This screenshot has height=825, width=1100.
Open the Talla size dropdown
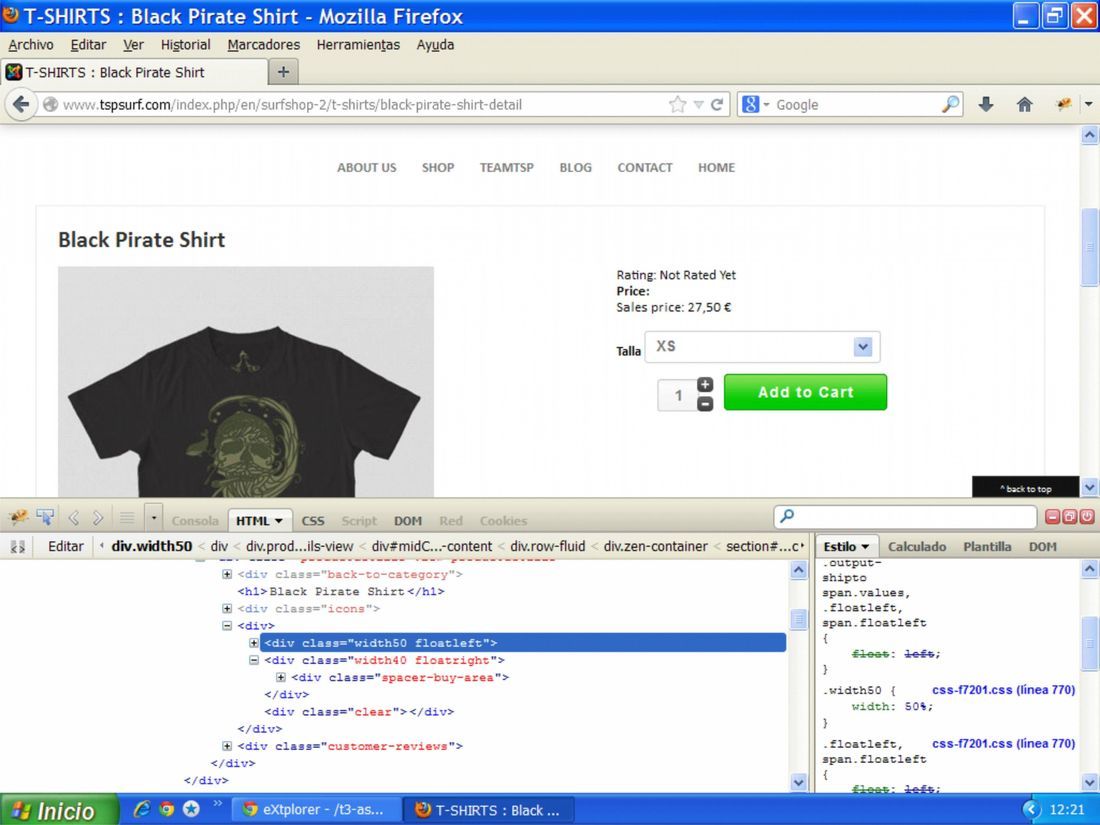coord(862,347)
